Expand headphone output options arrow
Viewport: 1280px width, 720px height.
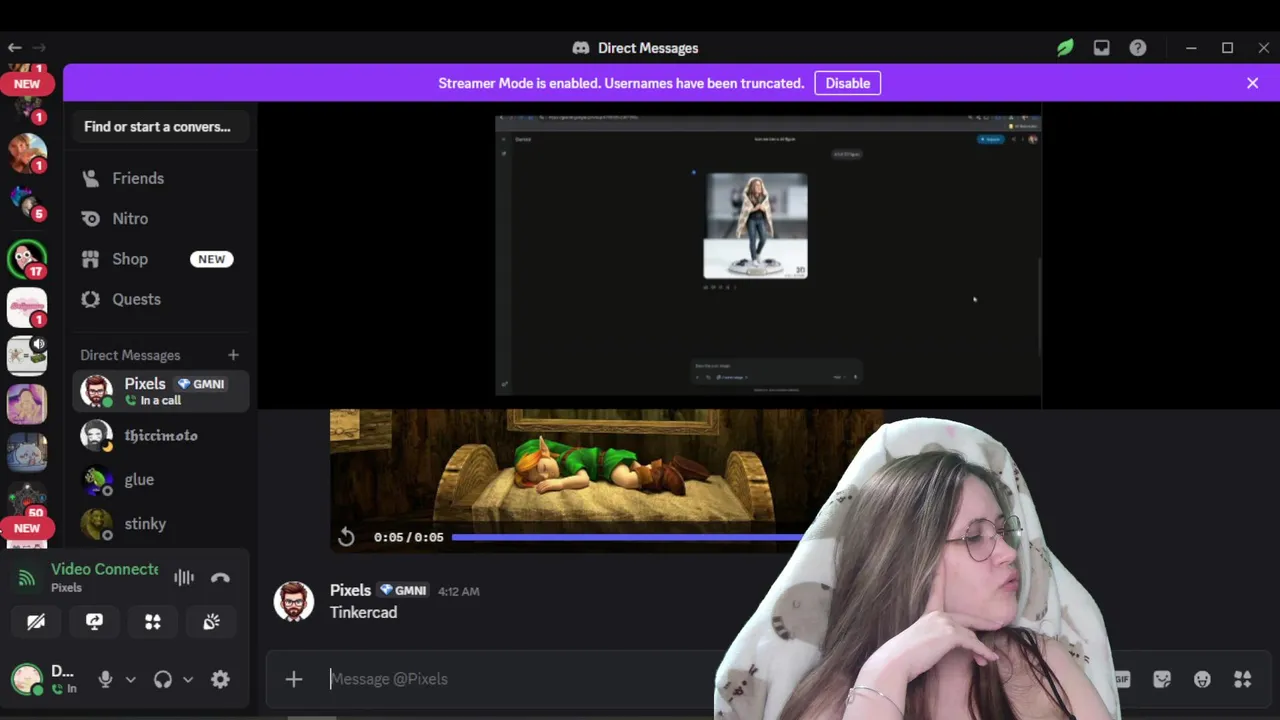tap(188, 680)
